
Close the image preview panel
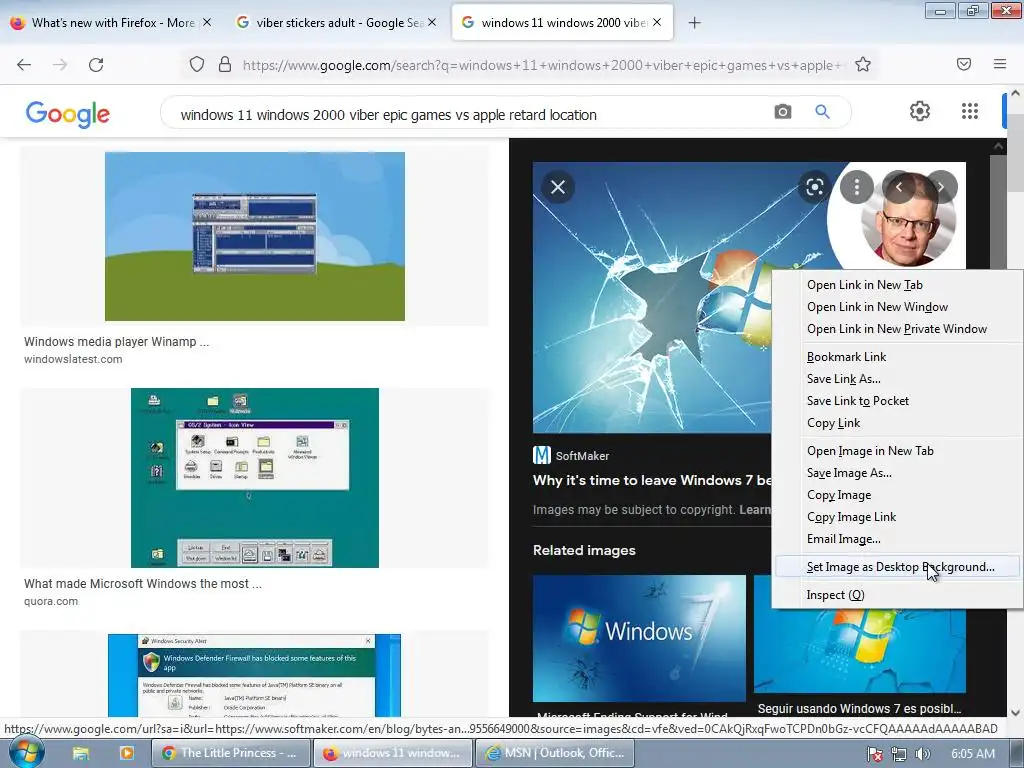[558, 187]
